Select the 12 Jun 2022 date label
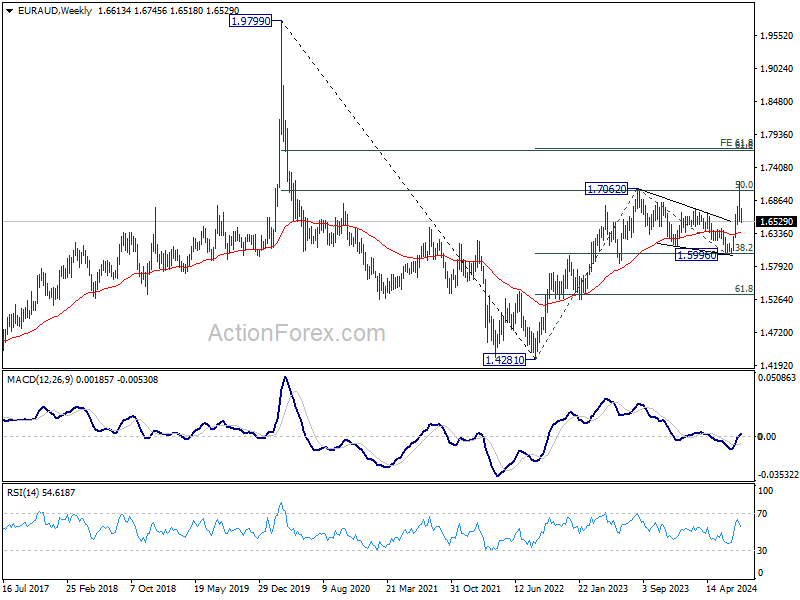Screen dimensions: 800x600 coord(539,588)
